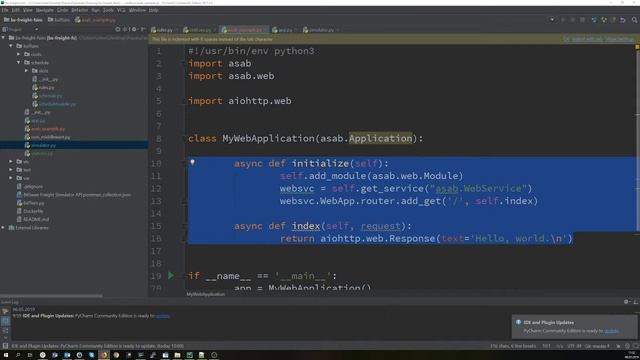Click the Project panel horizontal scrollbar
The image size is (640, 360).
(x=51, y=296)
